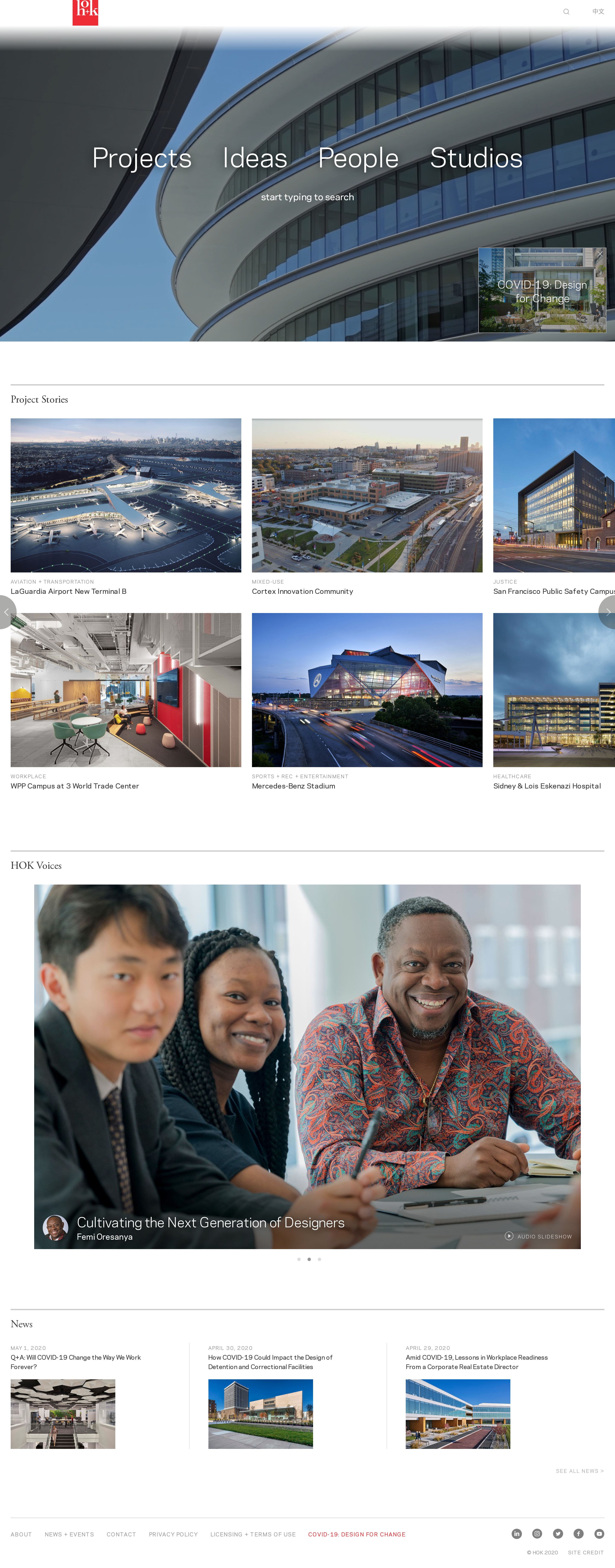Open the Studios menu item
Screen dimensions: 615x1568
pyautogui.click(x=476, y=158)
